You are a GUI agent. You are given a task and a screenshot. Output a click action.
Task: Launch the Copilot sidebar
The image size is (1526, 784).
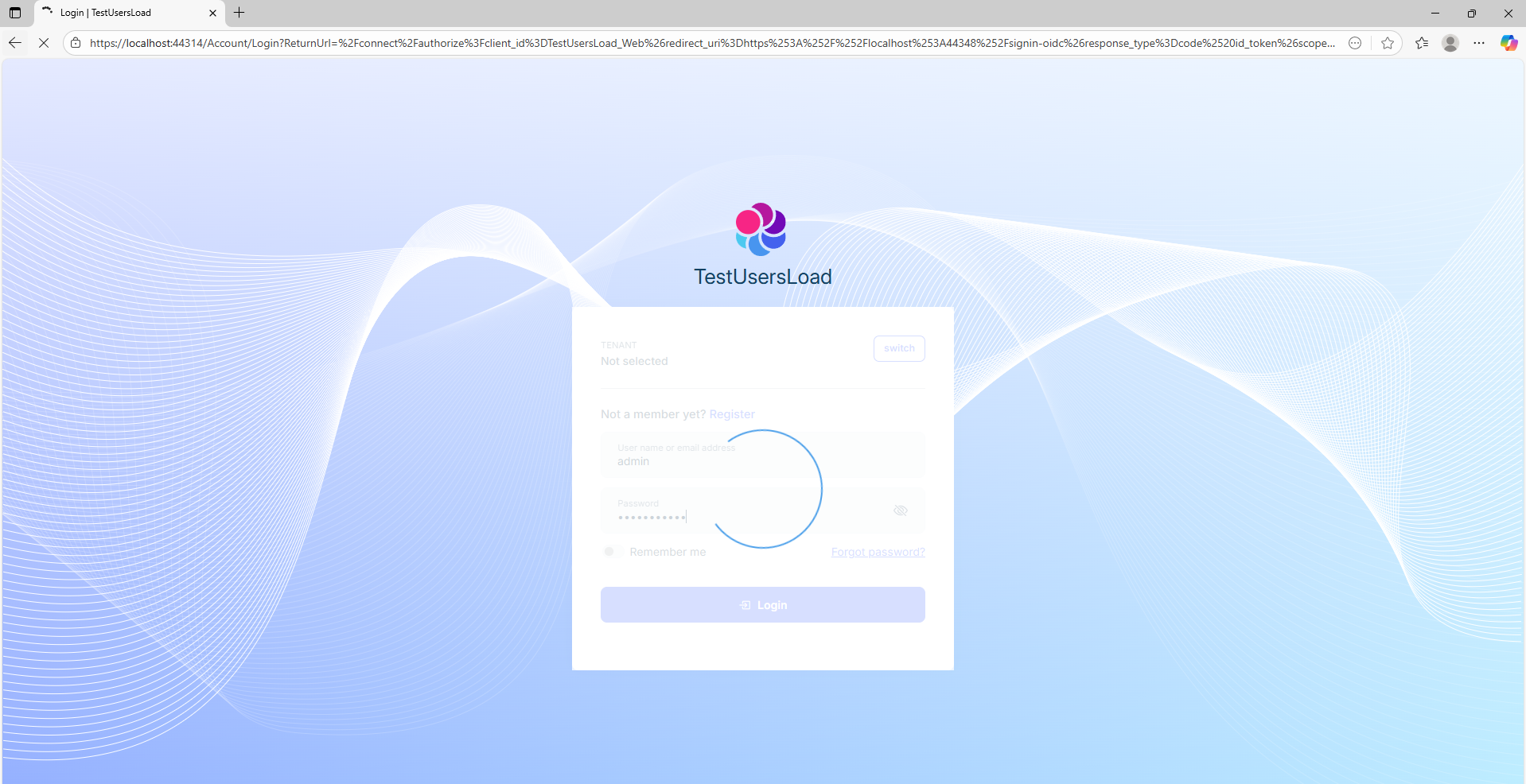1508,43
